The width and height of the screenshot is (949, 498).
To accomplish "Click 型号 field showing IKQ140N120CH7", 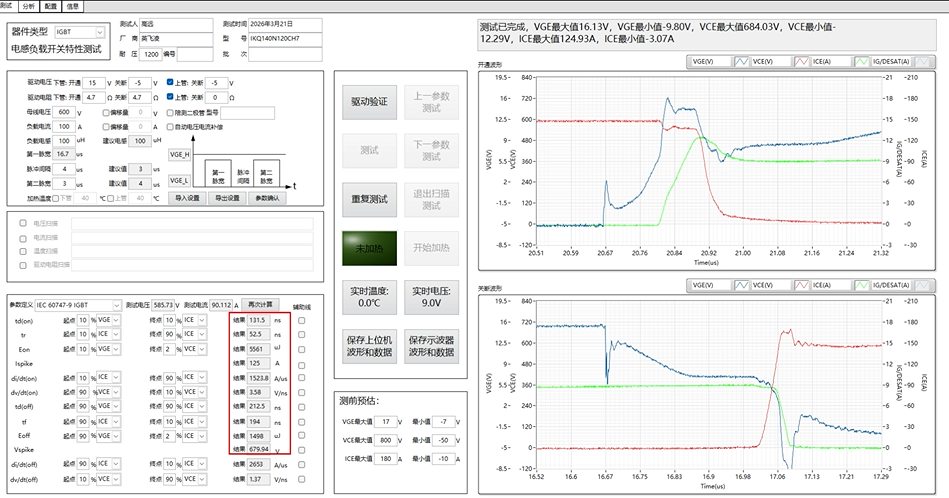I will tap(285, 39).
